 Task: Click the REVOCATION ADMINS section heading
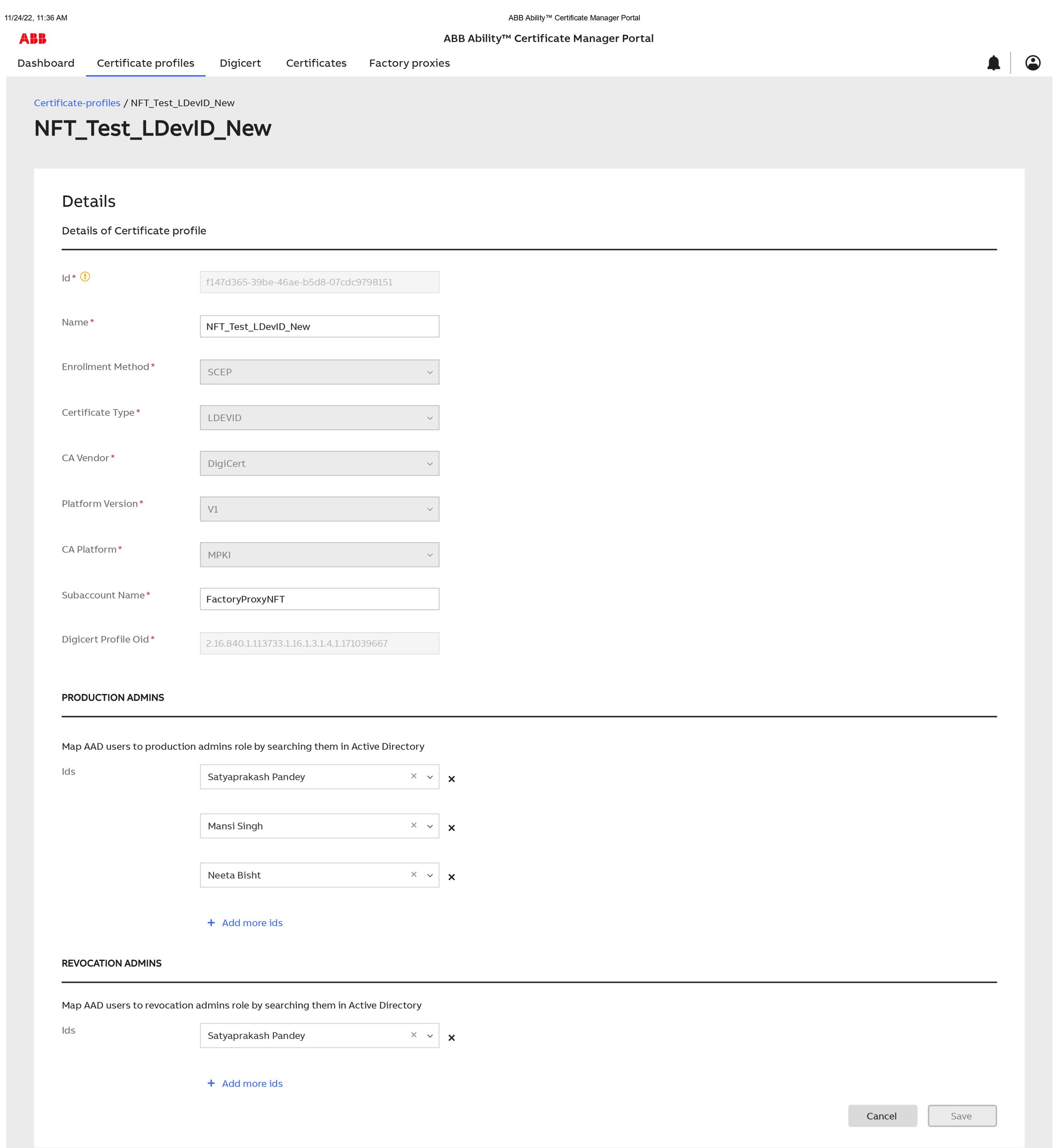[111, 963]
